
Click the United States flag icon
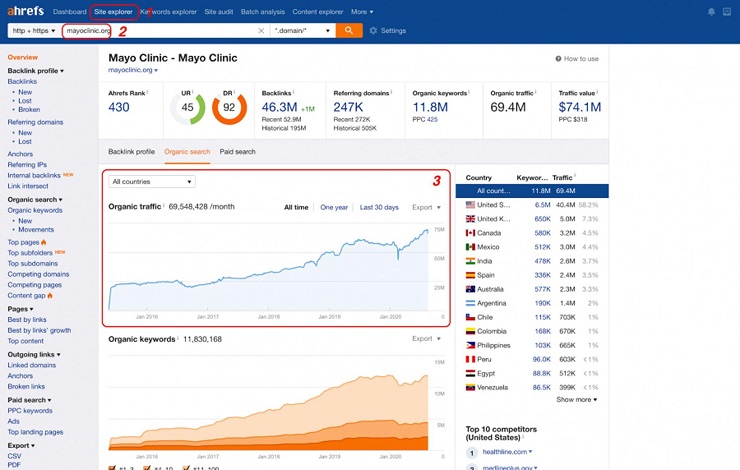470,205
